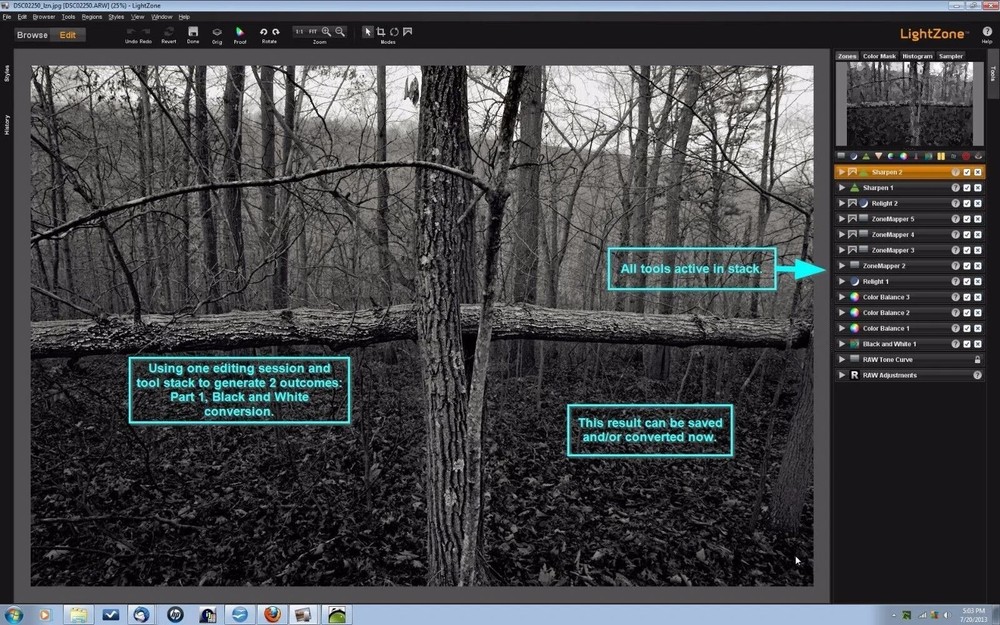Select the Crop mode icon
The width and height of the screenshot is (1000, 625).
[378, 30]
